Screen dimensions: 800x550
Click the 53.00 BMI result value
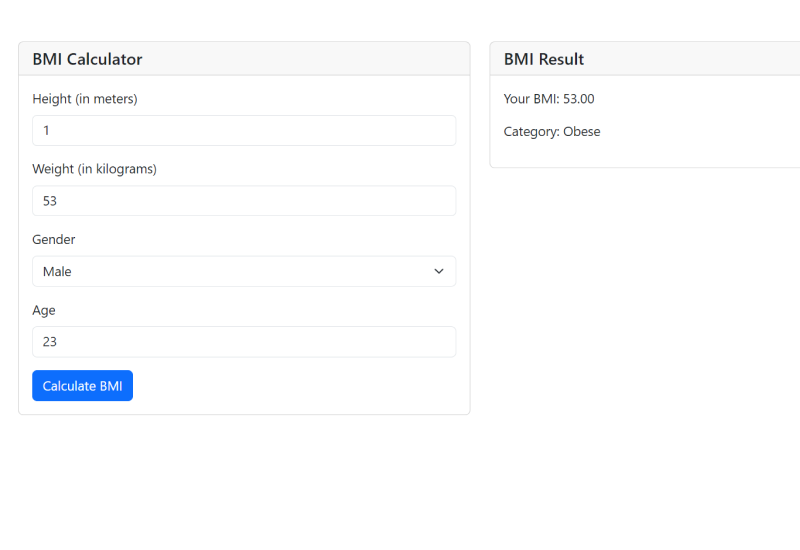tap(579, 99)
